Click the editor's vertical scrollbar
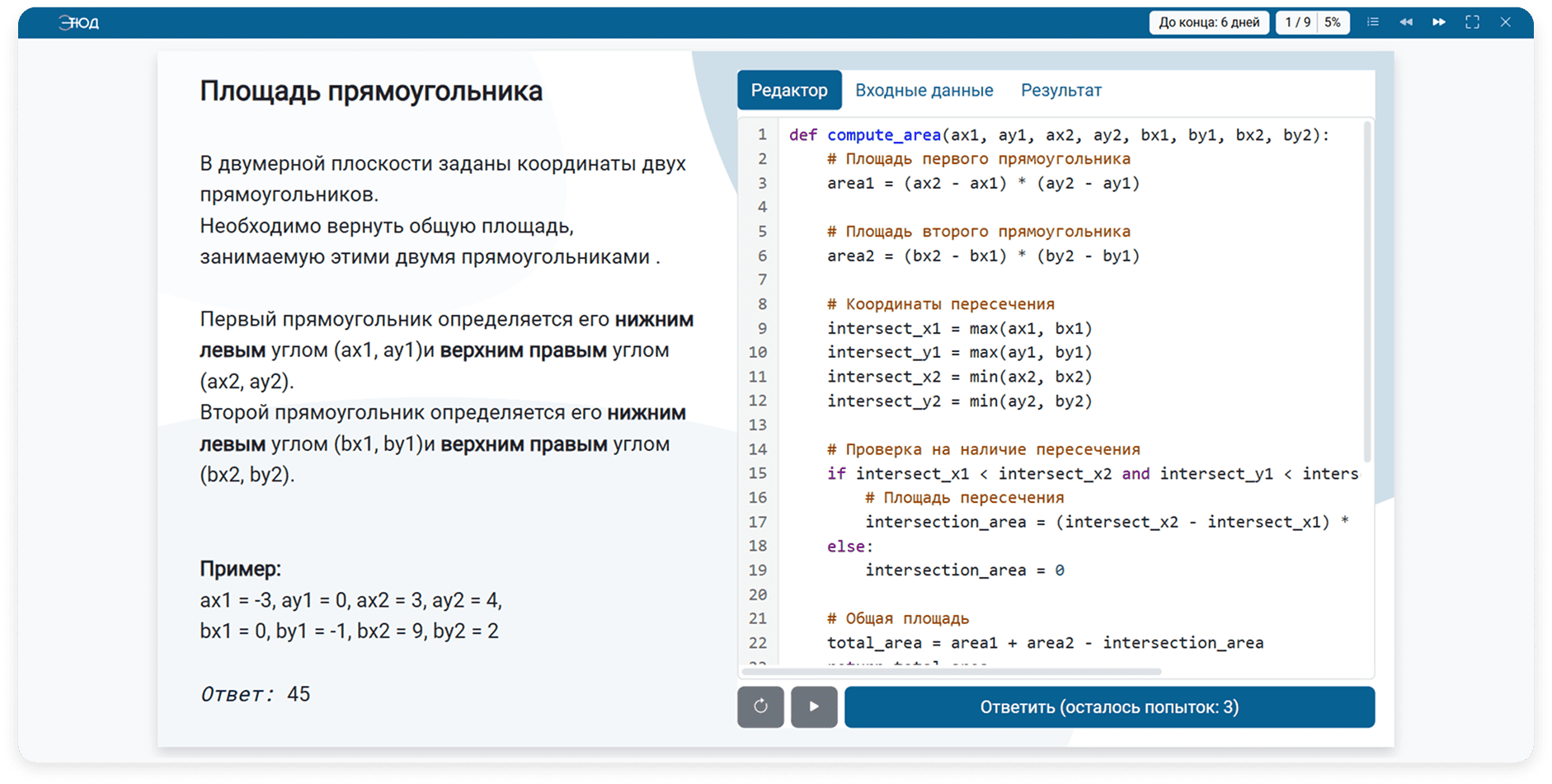 pos(1367,289)
